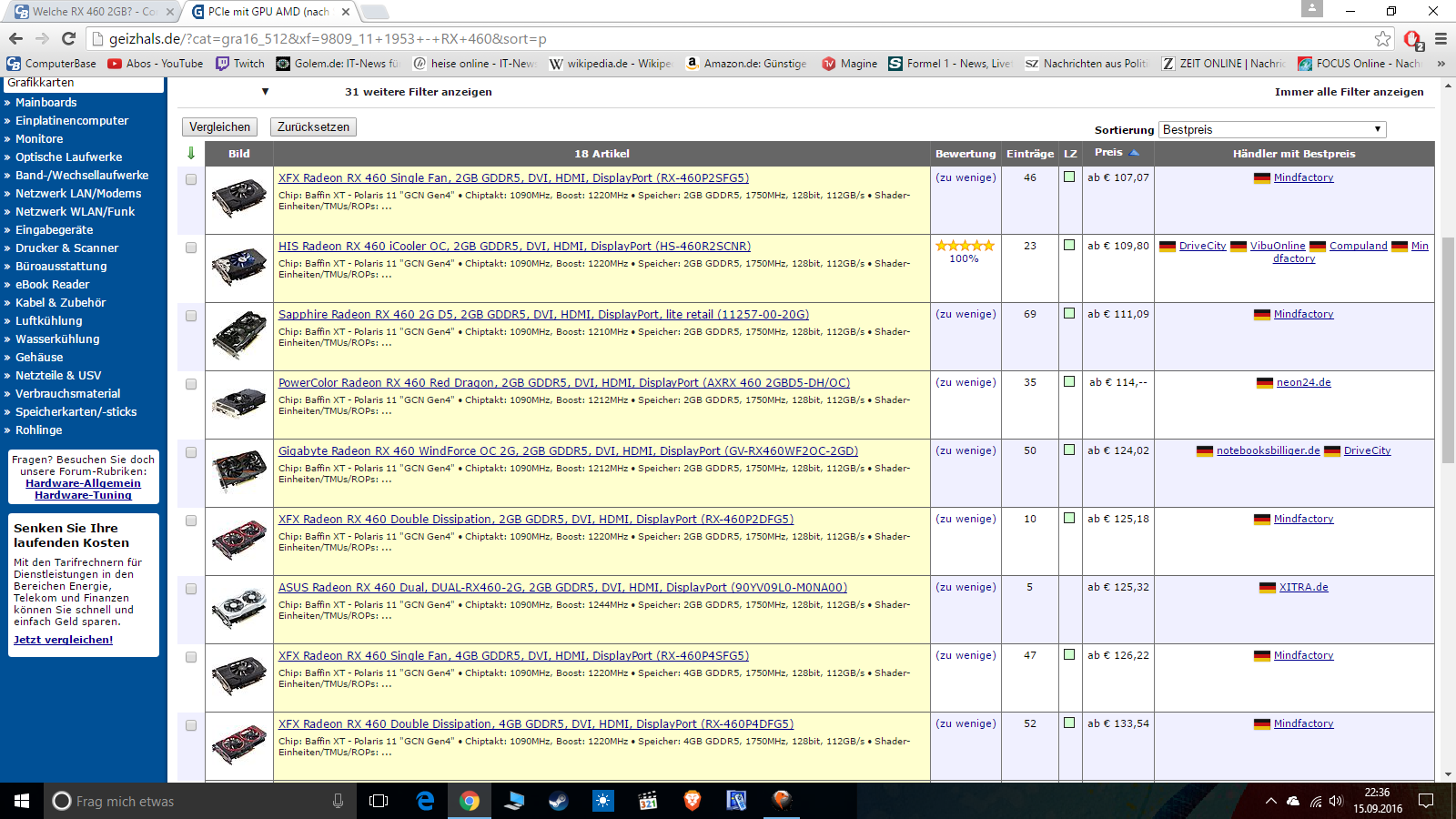
Task: Bookmark this page with the star icon
Action: [x=1383, y=38]
